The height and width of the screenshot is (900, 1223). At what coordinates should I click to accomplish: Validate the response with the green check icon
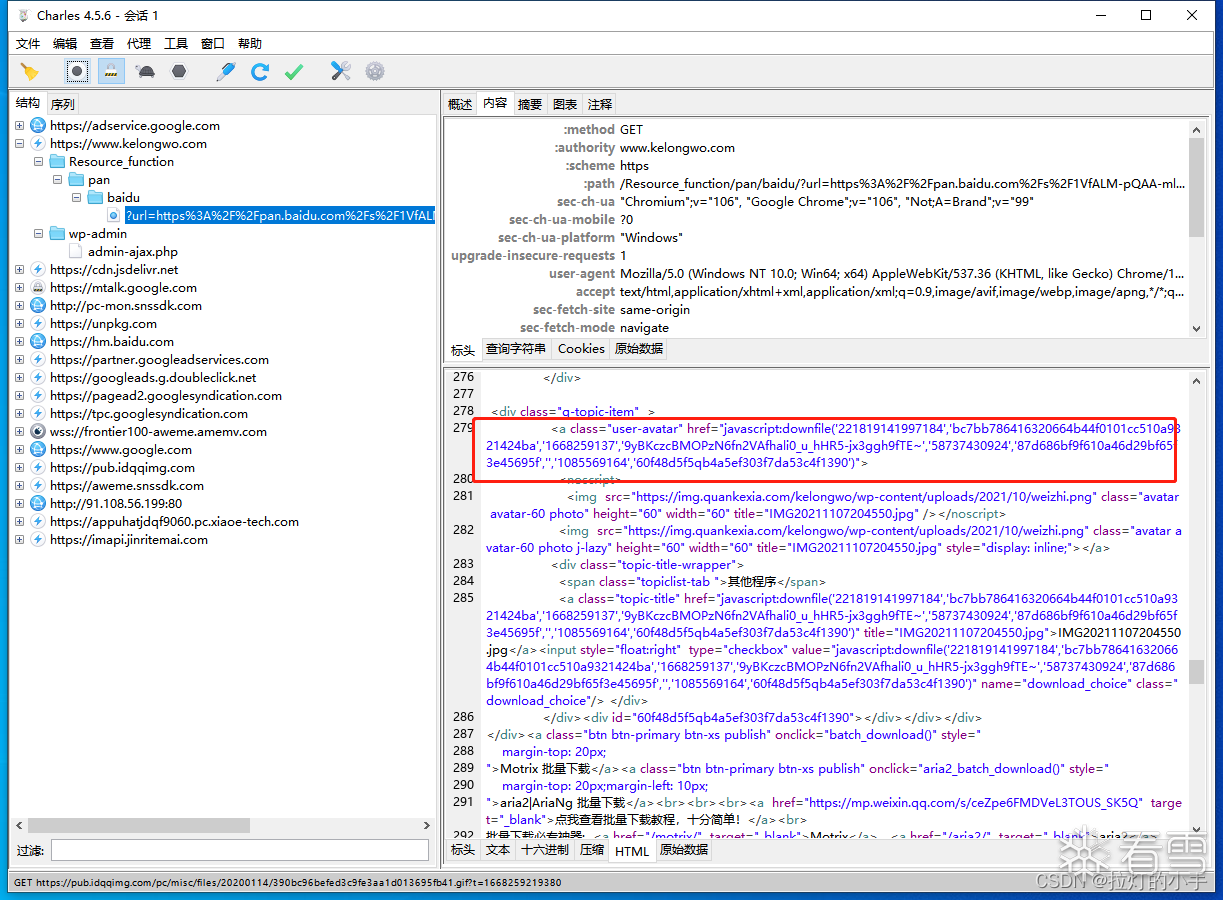click(x=294, y=71)
